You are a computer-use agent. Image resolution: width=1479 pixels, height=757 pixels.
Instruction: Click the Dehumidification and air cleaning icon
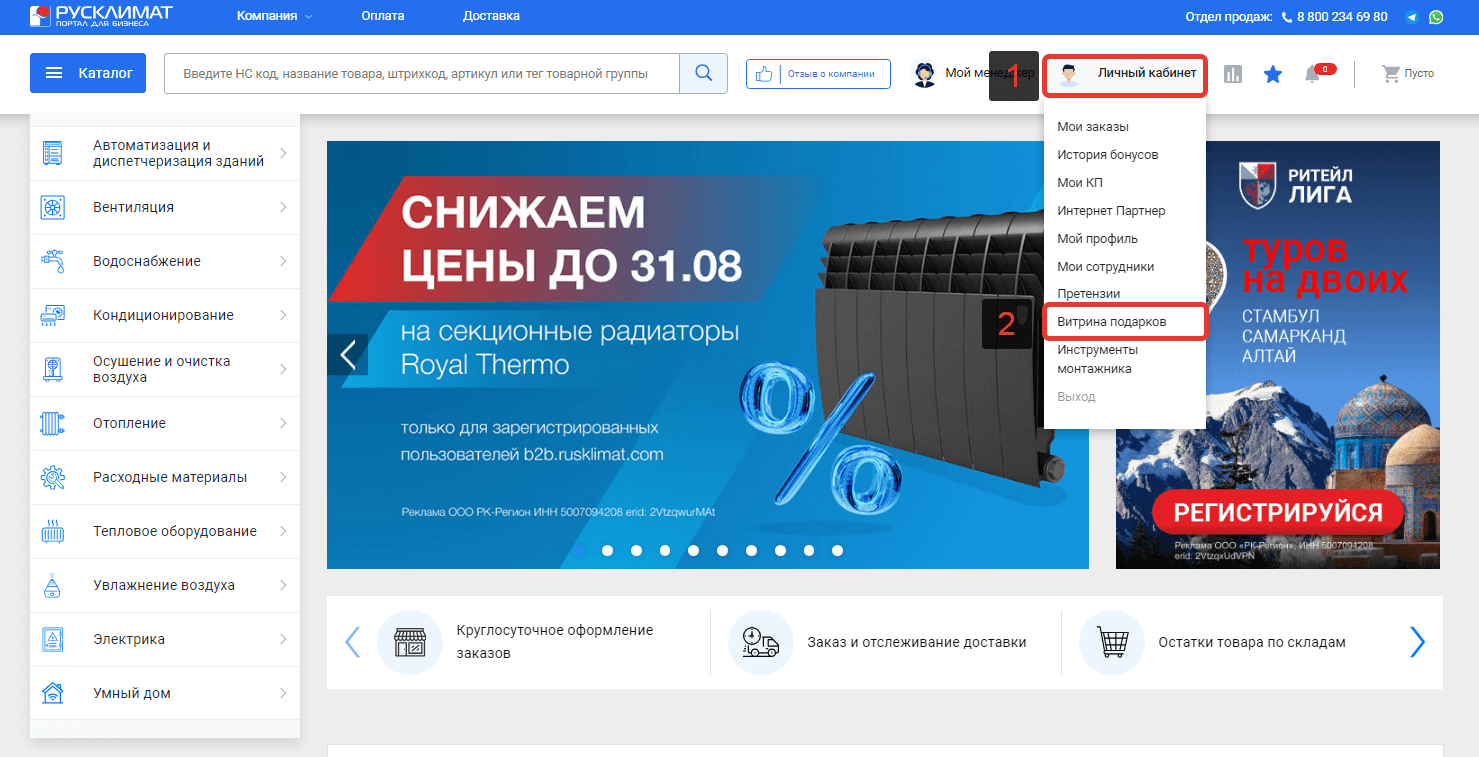53,369
